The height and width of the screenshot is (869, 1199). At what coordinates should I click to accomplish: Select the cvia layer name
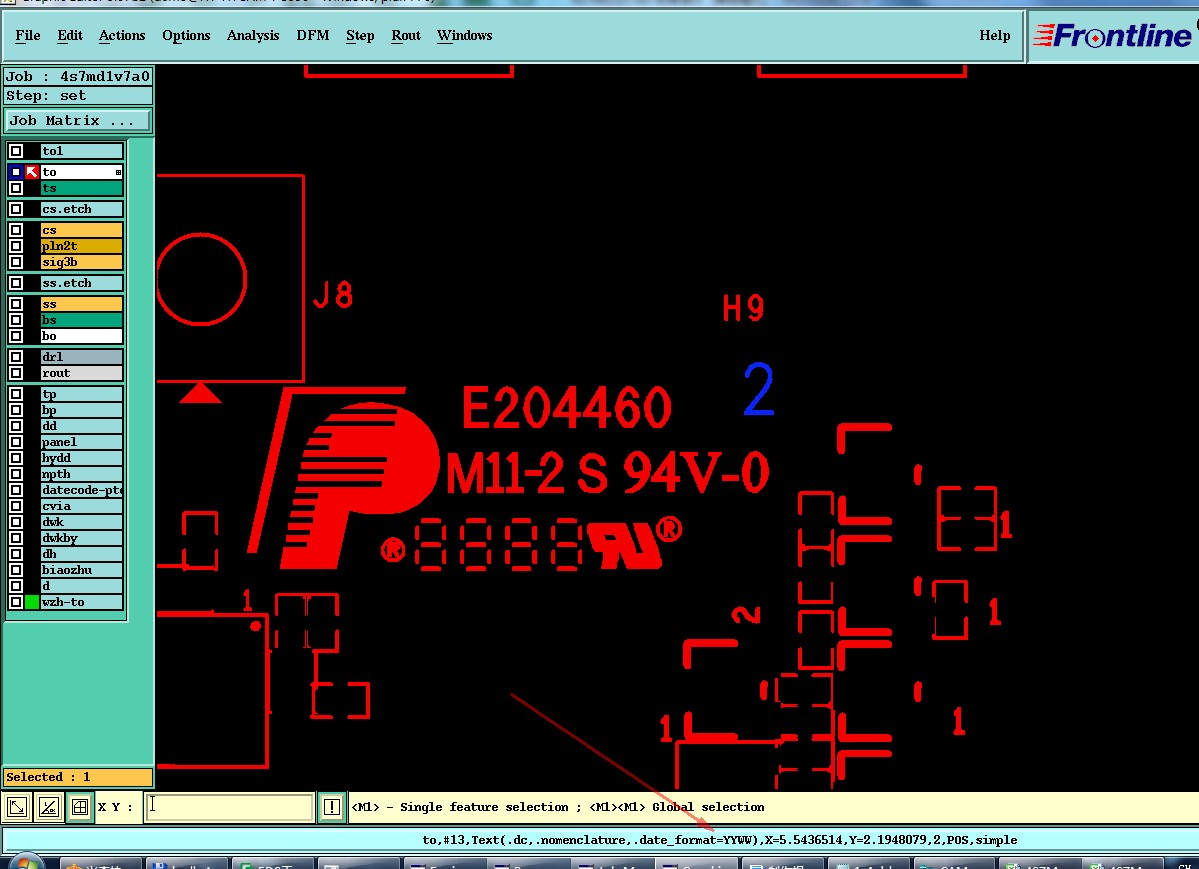tap(81, 506)
